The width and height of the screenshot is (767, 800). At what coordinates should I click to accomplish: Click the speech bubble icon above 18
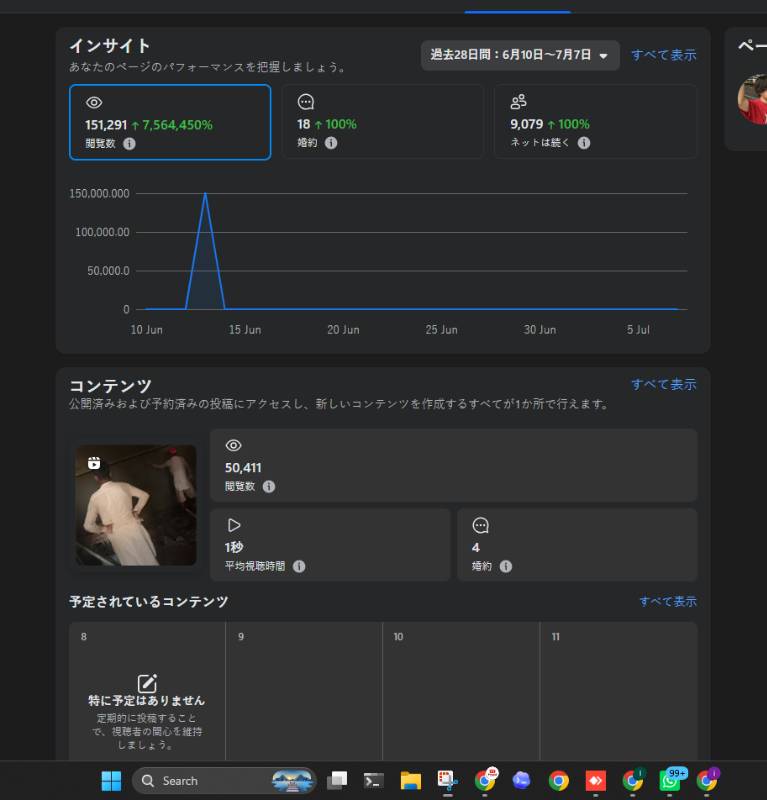pyautogui.click(x=306, y=102)
